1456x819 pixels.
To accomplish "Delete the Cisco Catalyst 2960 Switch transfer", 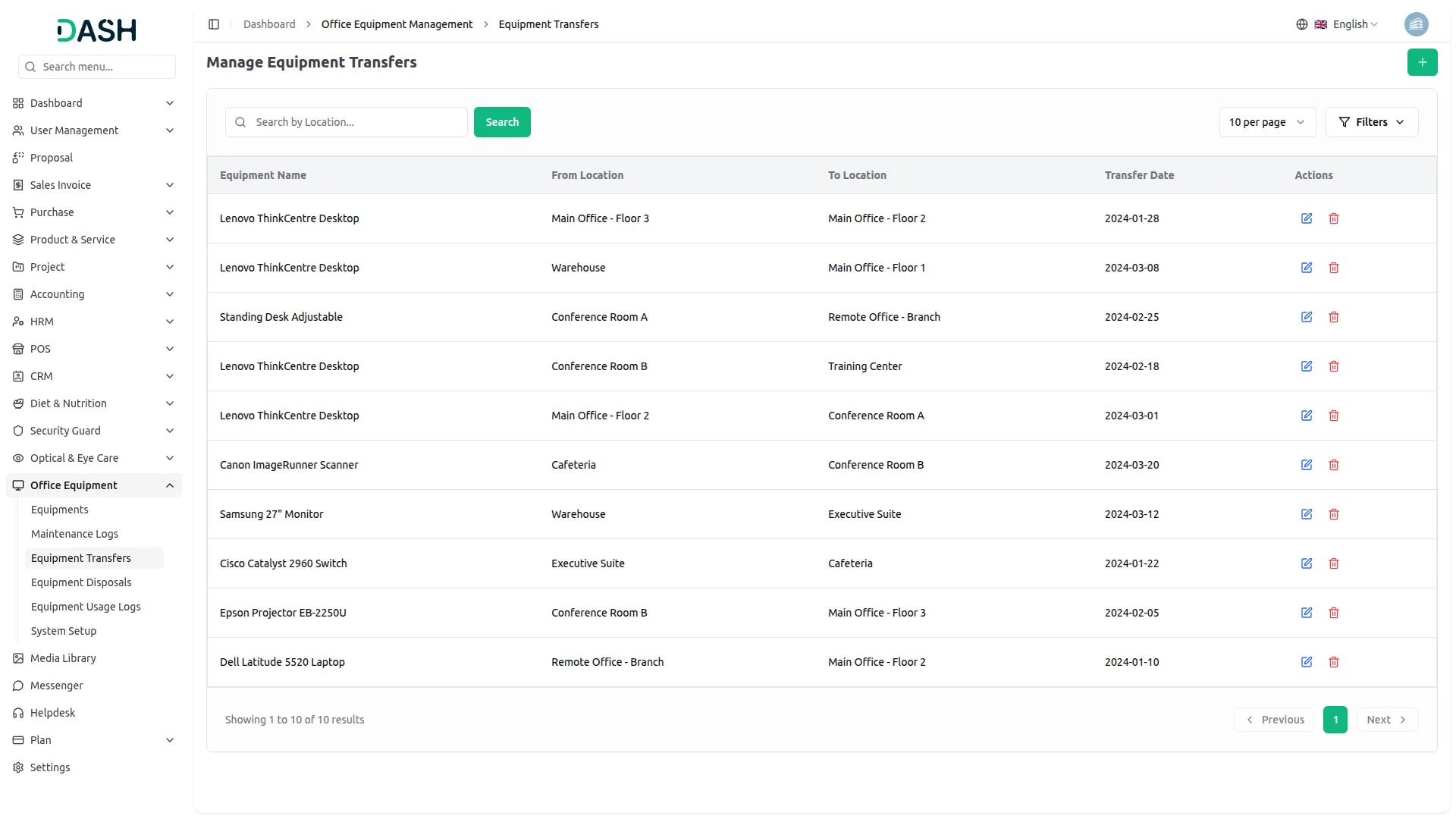I will coord(1333,563).
